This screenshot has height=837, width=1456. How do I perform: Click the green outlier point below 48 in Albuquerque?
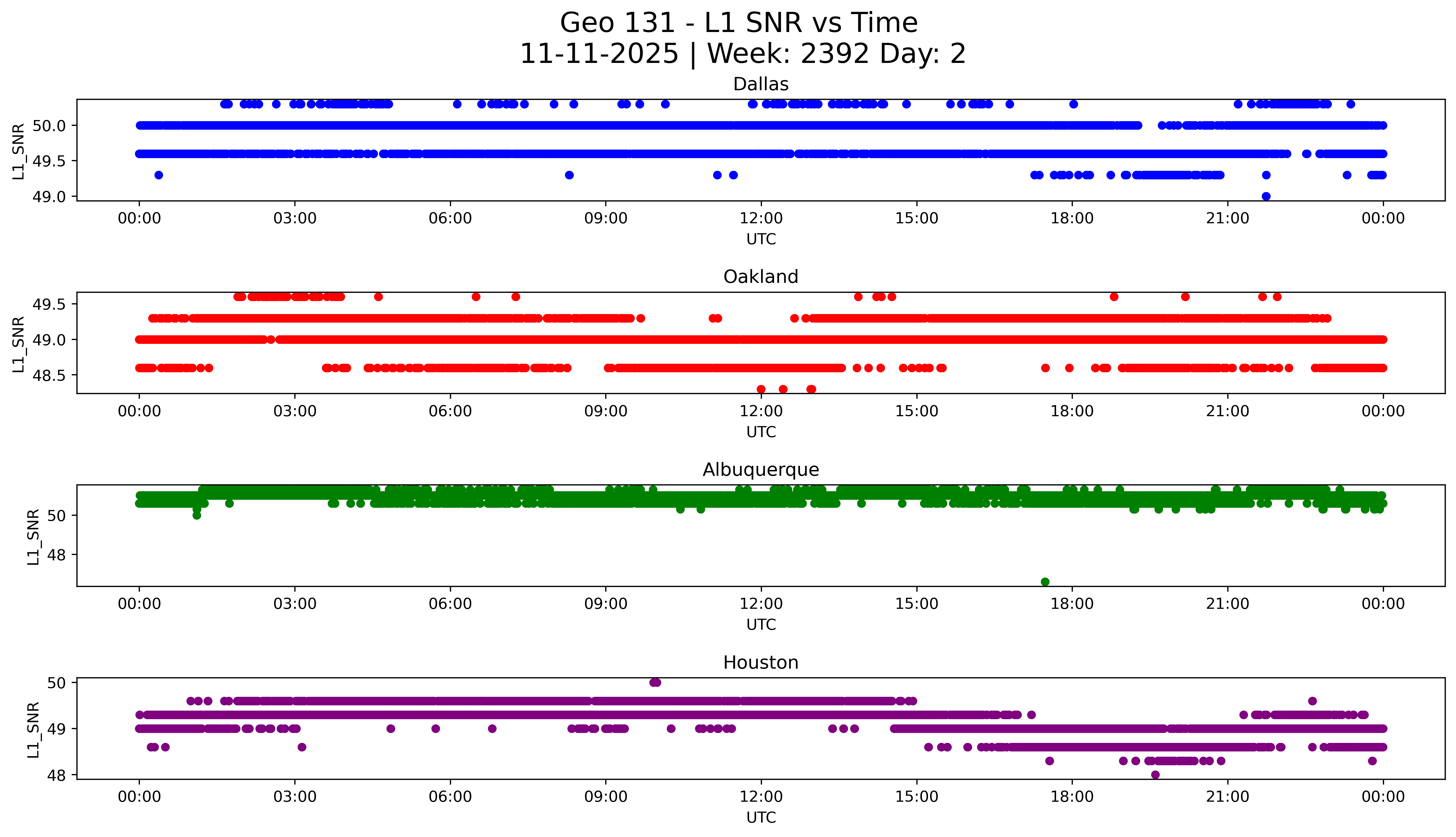(x=1045, y=582)
